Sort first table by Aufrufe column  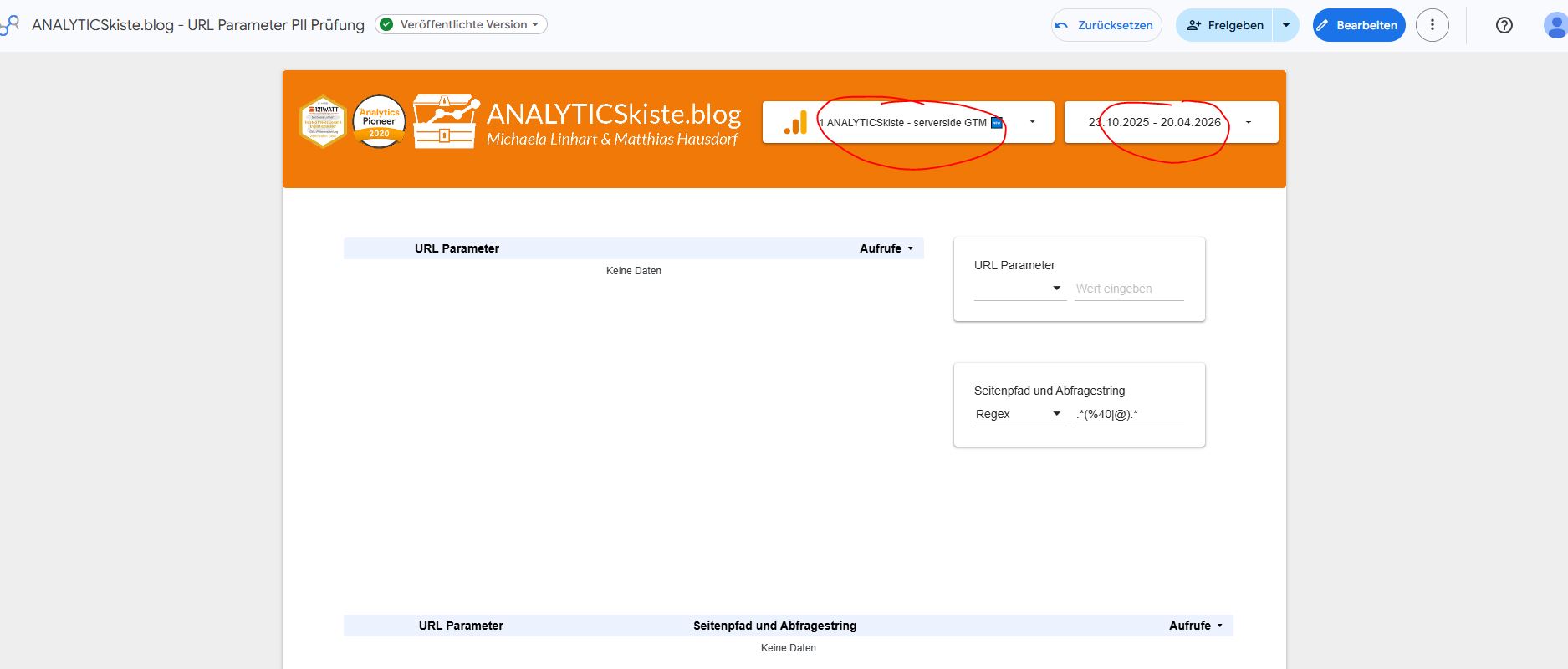[x=886, y=248]
